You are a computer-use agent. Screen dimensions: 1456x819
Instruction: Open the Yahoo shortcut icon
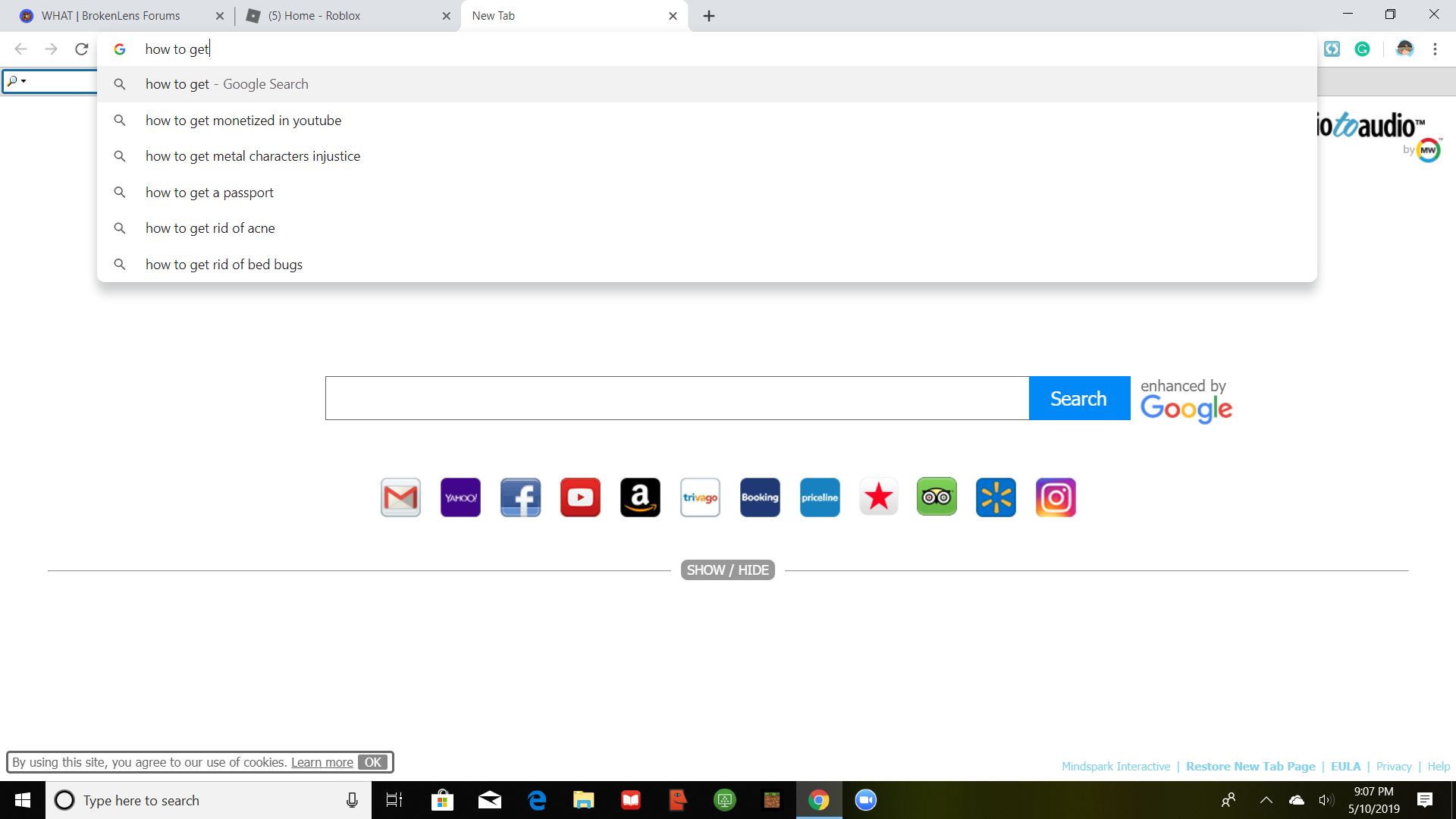460,497
